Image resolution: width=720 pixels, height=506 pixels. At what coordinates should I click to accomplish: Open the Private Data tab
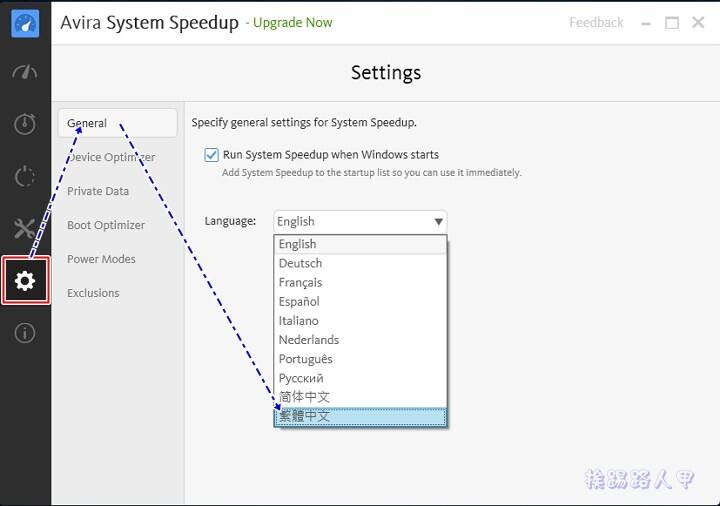coord(98,191)
